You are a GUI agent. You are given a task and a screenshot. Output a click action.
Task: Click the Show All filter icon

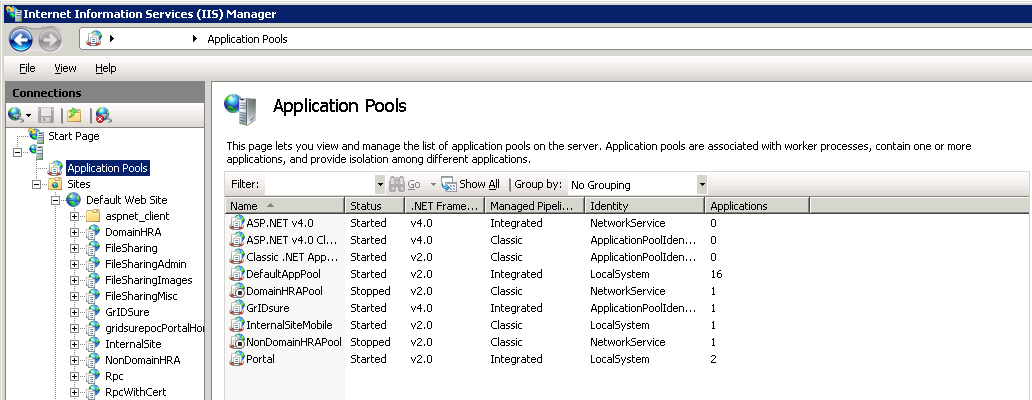448,184
